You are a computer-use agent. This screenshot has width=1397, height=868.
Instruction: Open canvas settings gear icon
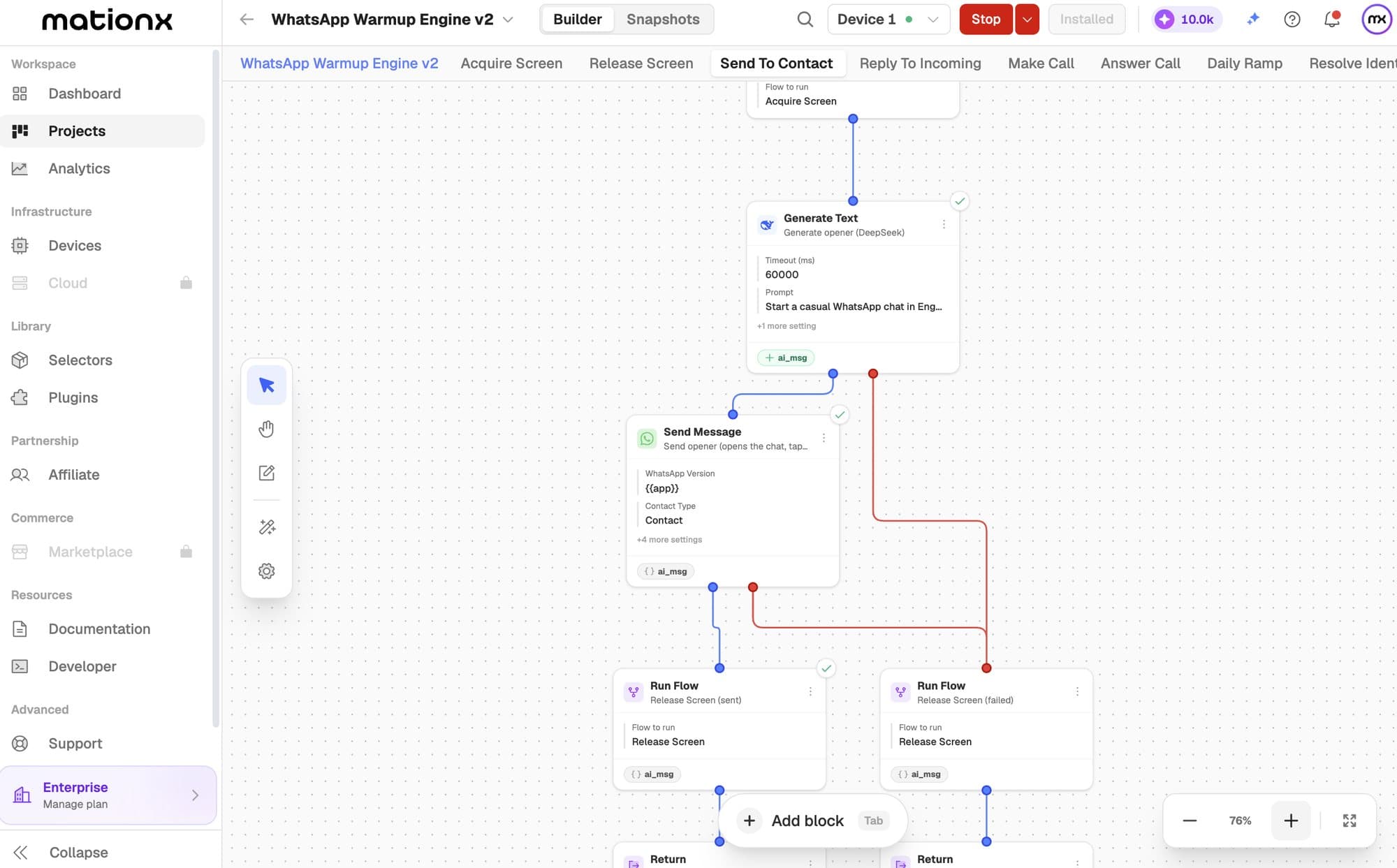(266, 571)
